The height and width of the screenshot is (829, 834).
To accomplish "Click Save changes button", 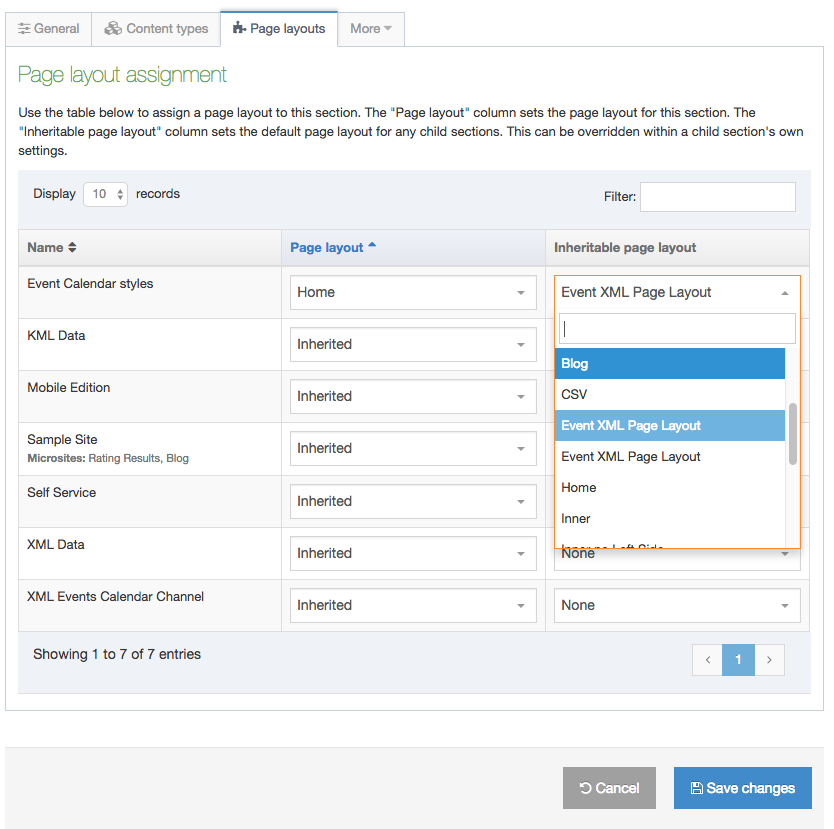I will point(742,788).
